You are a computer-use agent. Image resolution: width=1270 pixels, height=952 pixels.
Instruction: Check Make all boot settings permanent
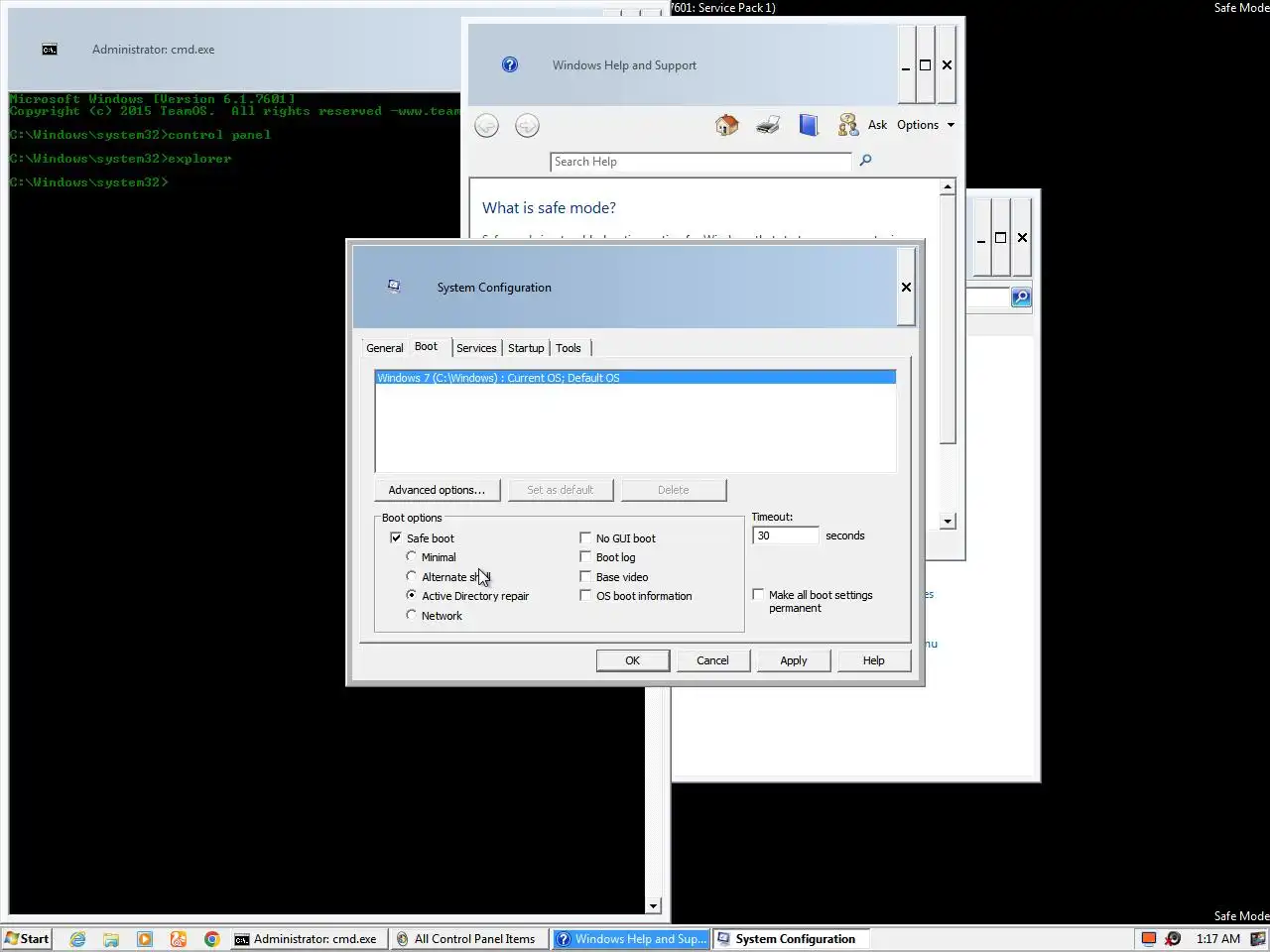coord(758,594)
